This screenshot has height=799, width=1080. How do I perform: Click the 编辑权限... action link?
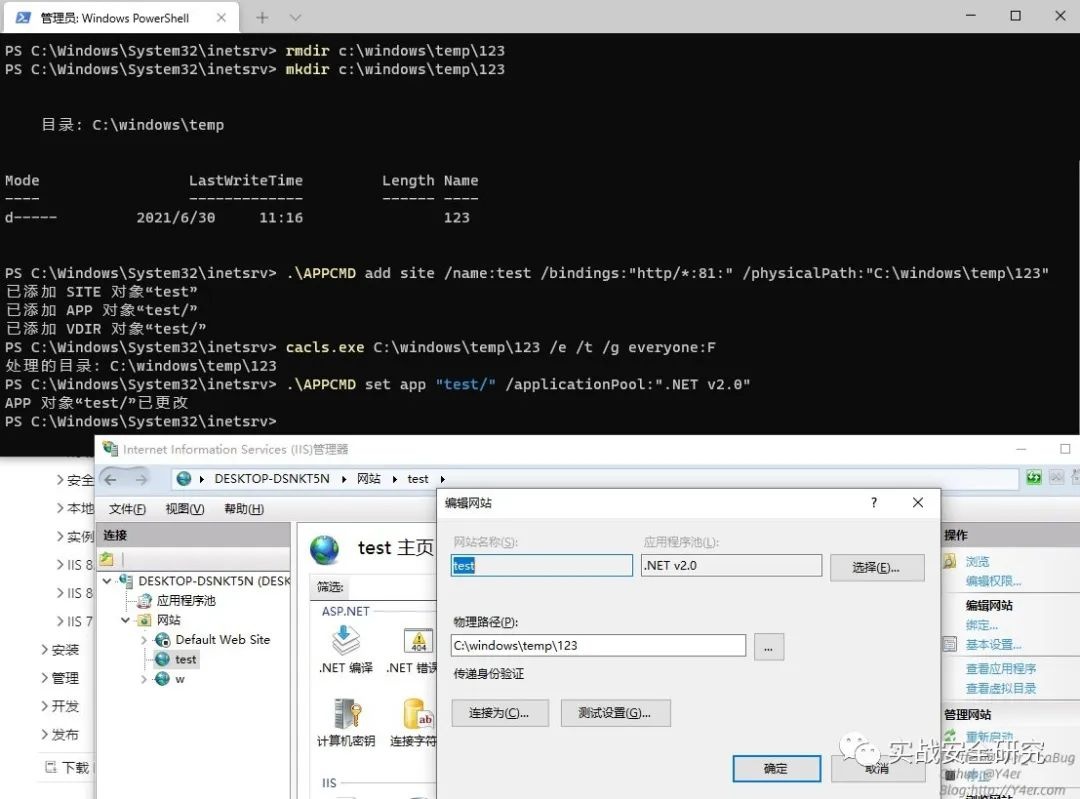click(x=993, y=581)
